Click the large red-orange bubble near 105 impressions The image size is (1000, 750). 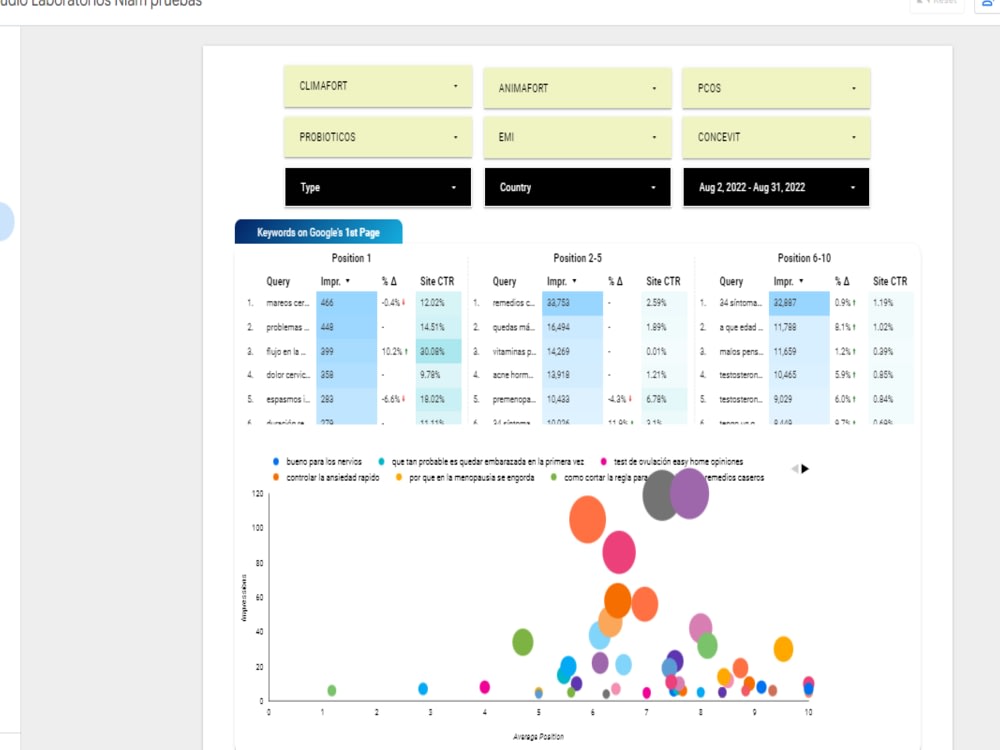[587, 520]
